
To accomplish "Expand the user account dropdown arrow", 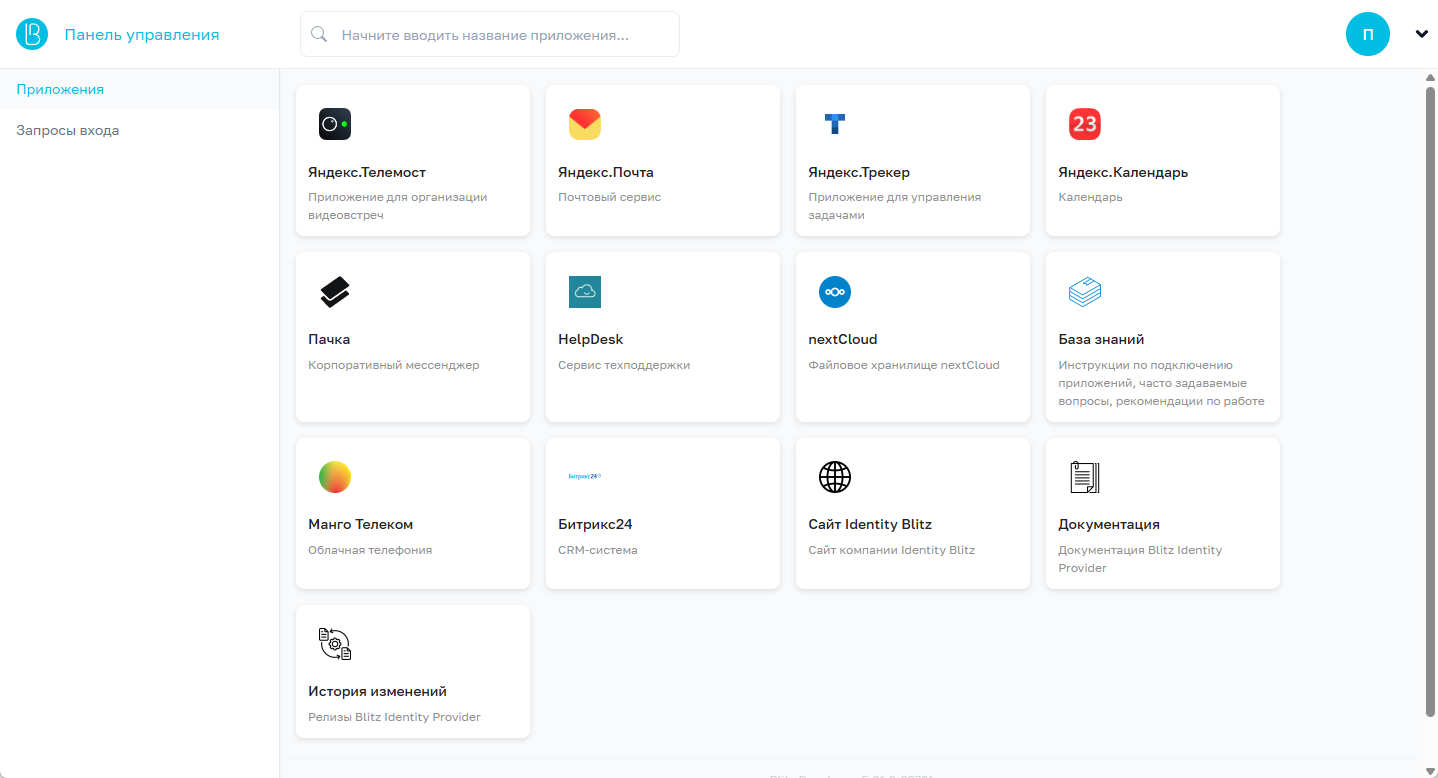I will click(1422, 34).
